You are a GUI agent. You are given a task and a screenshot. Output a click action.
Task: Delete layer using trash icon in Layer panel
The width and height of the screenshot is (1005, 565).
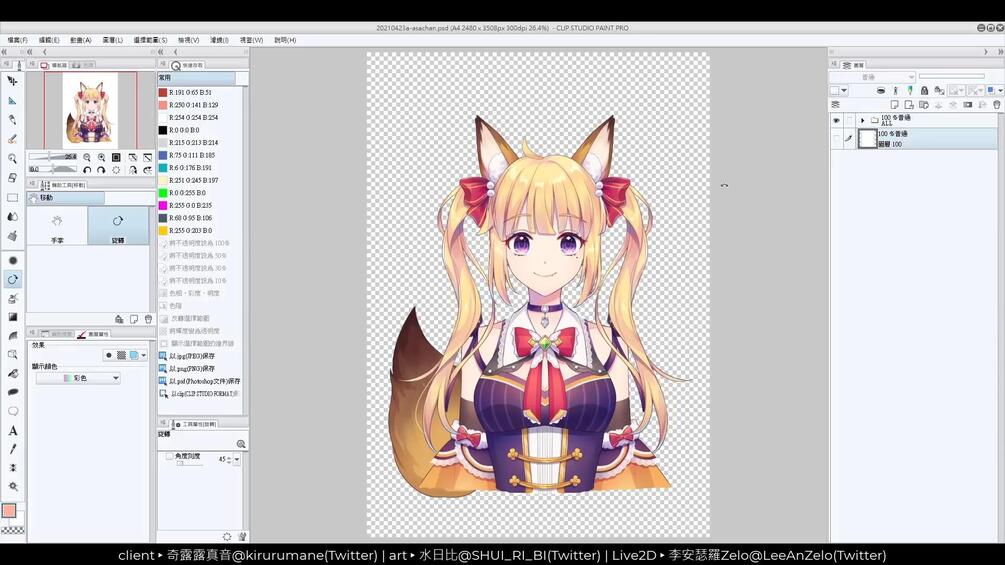pyautogui.click(x=997, y=104)
